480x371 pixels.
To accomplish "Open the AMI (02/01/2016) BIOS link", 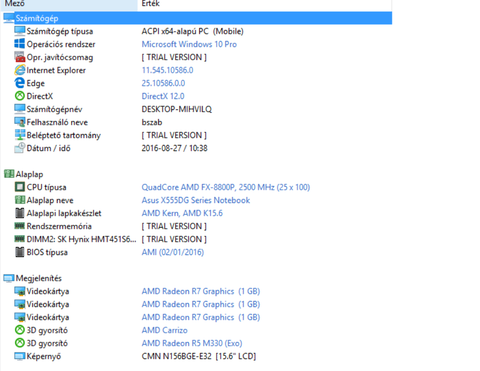I will 173,252.
